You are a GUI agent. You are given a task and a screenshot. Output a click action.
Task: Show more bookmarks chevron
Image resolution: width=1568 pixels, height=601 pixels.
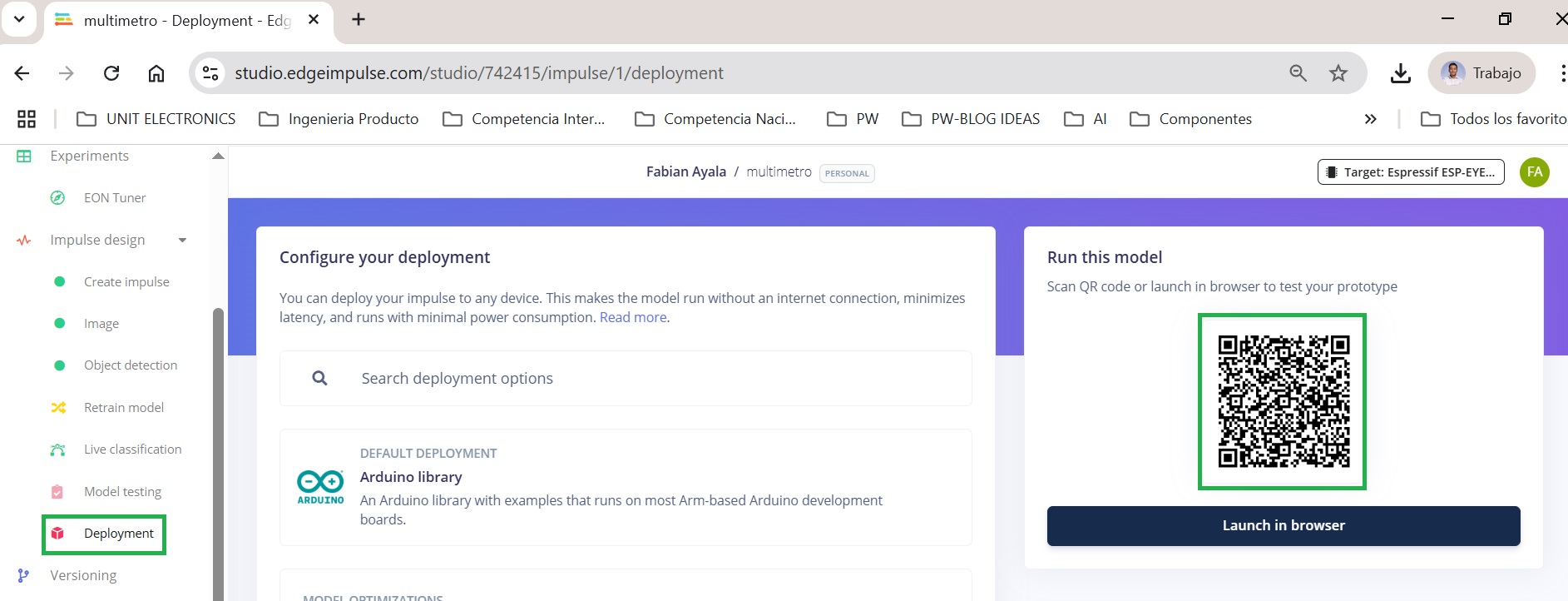click(1371, 119)
